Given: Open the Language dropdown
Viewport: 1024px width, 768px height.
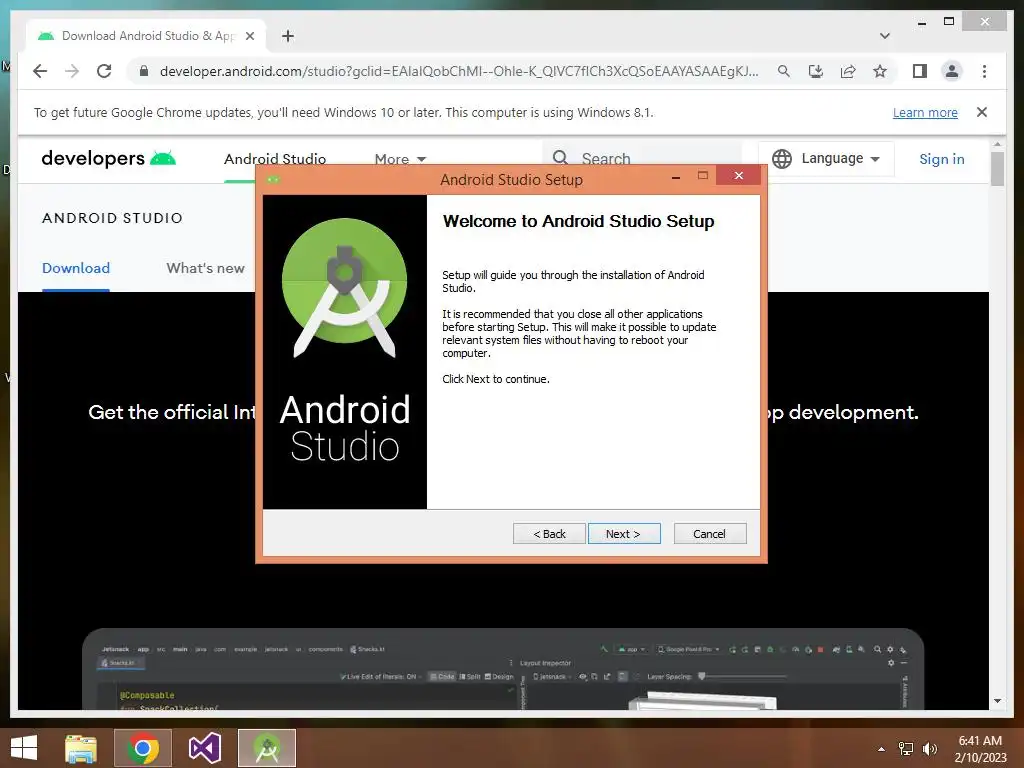Looking at the screenshot, I should click(826, 159).
